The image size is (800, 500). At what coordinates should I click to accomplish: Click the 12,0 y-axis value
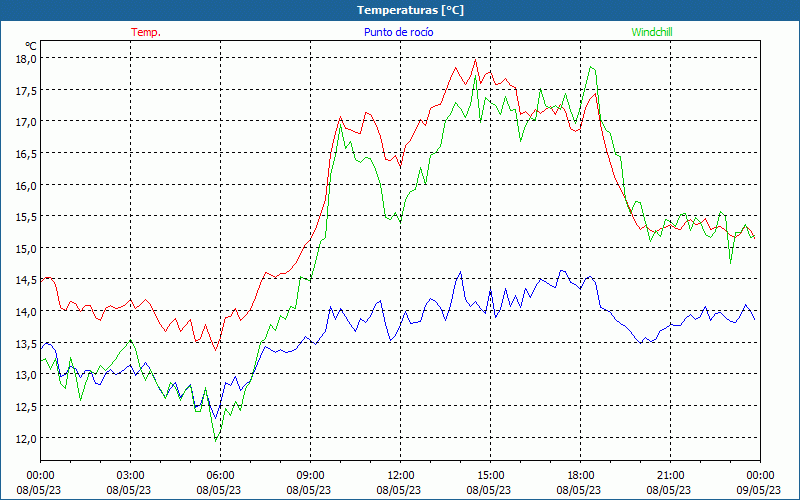(x=28, y=438)
